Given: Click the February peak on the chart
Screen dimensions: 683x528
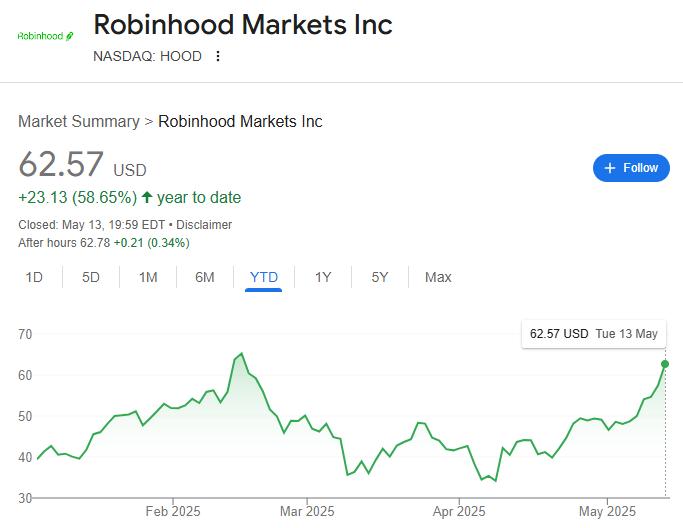Looking at the screenshot, I should point(241,354).
